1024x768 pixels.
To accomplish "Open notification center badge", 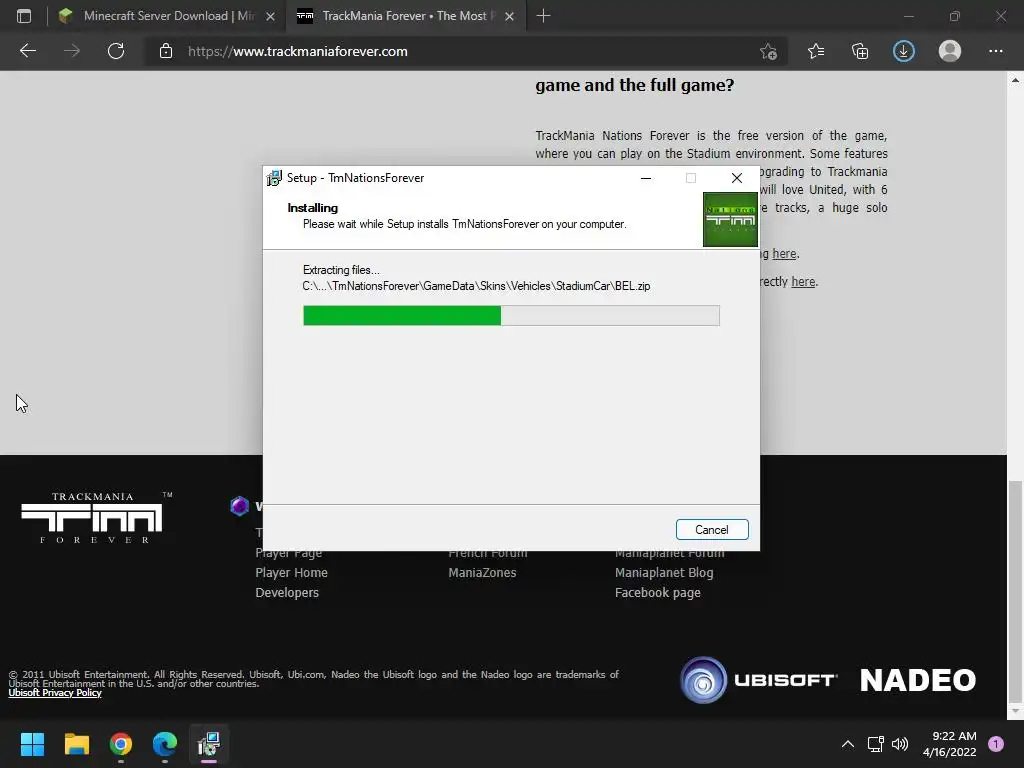I will (x=996, y=744).
